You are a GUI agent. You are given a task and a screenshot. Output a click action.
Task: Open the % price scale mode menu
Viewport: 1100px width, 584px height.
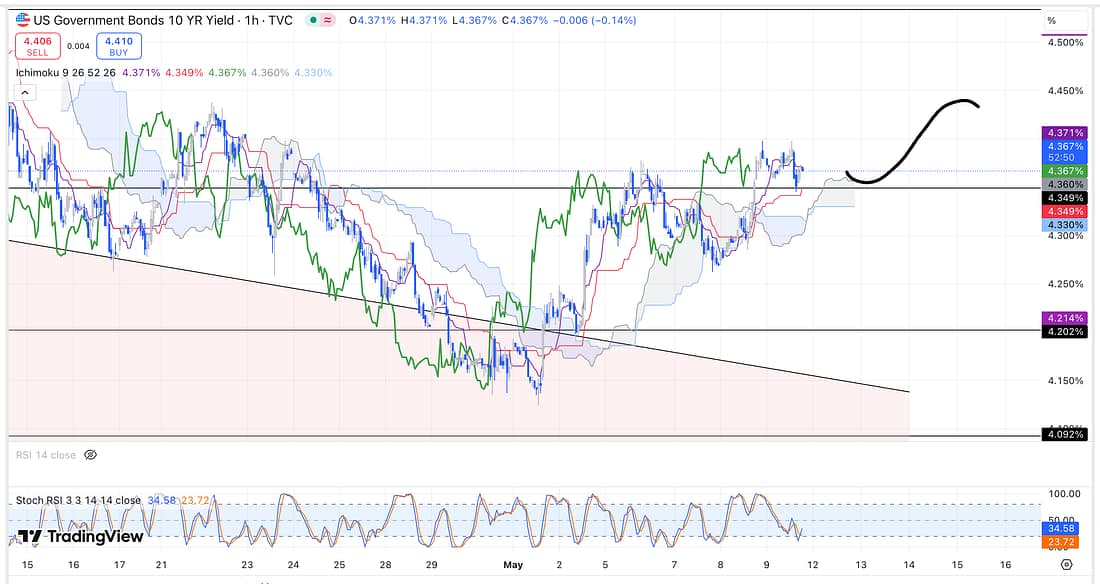tap(1052, 20)
